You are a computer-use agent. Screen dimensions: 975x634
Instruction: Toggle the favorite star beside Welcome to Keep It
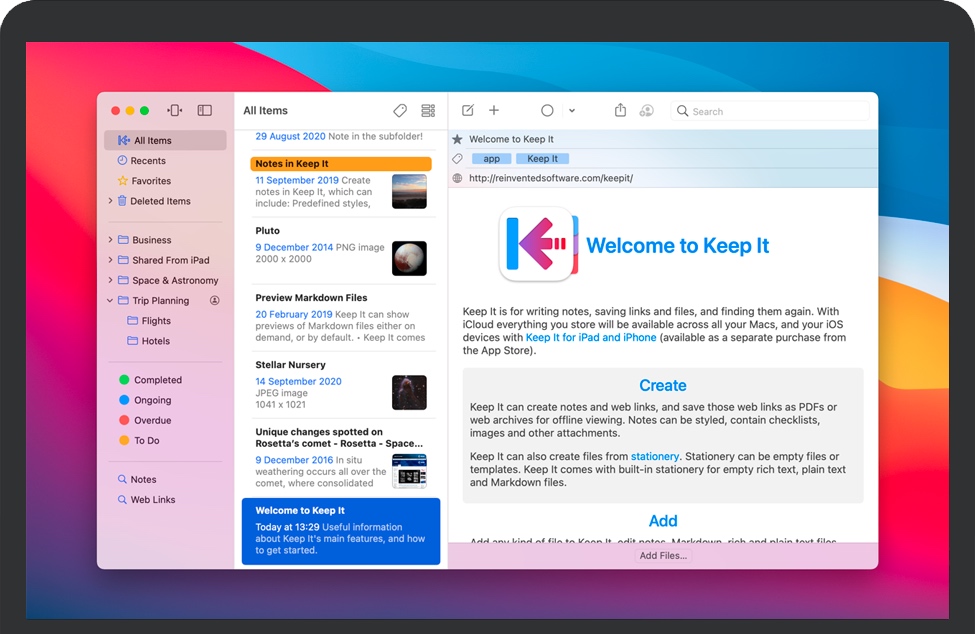pos(458,140)
